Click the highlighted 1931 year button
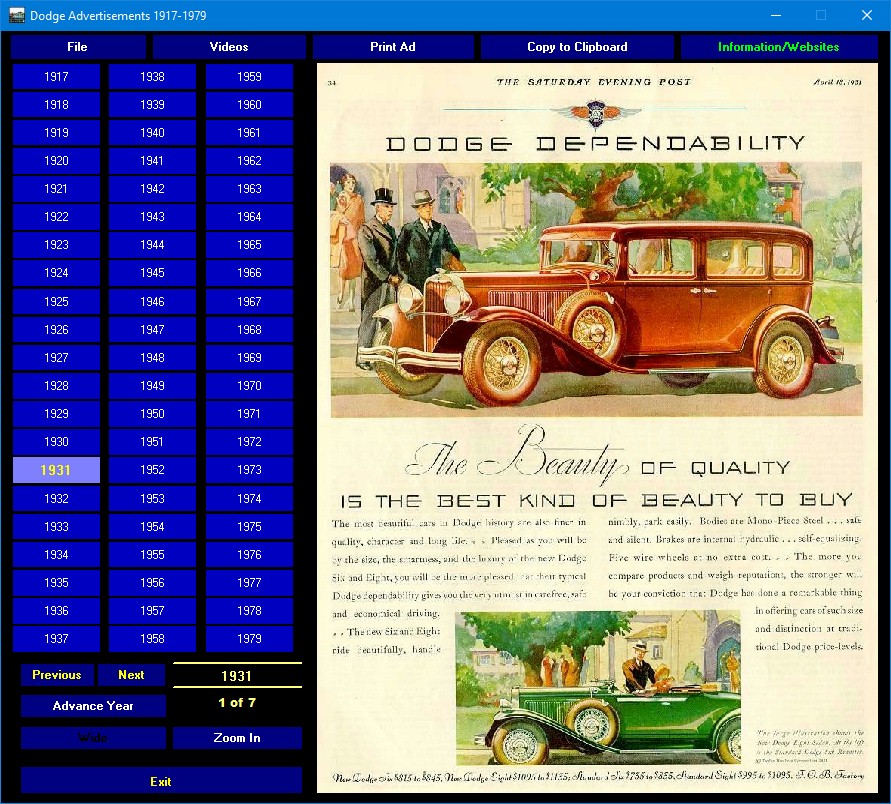The width and height of the screenshot is (891, 804). pyautogui.click(x=56, y=470)
